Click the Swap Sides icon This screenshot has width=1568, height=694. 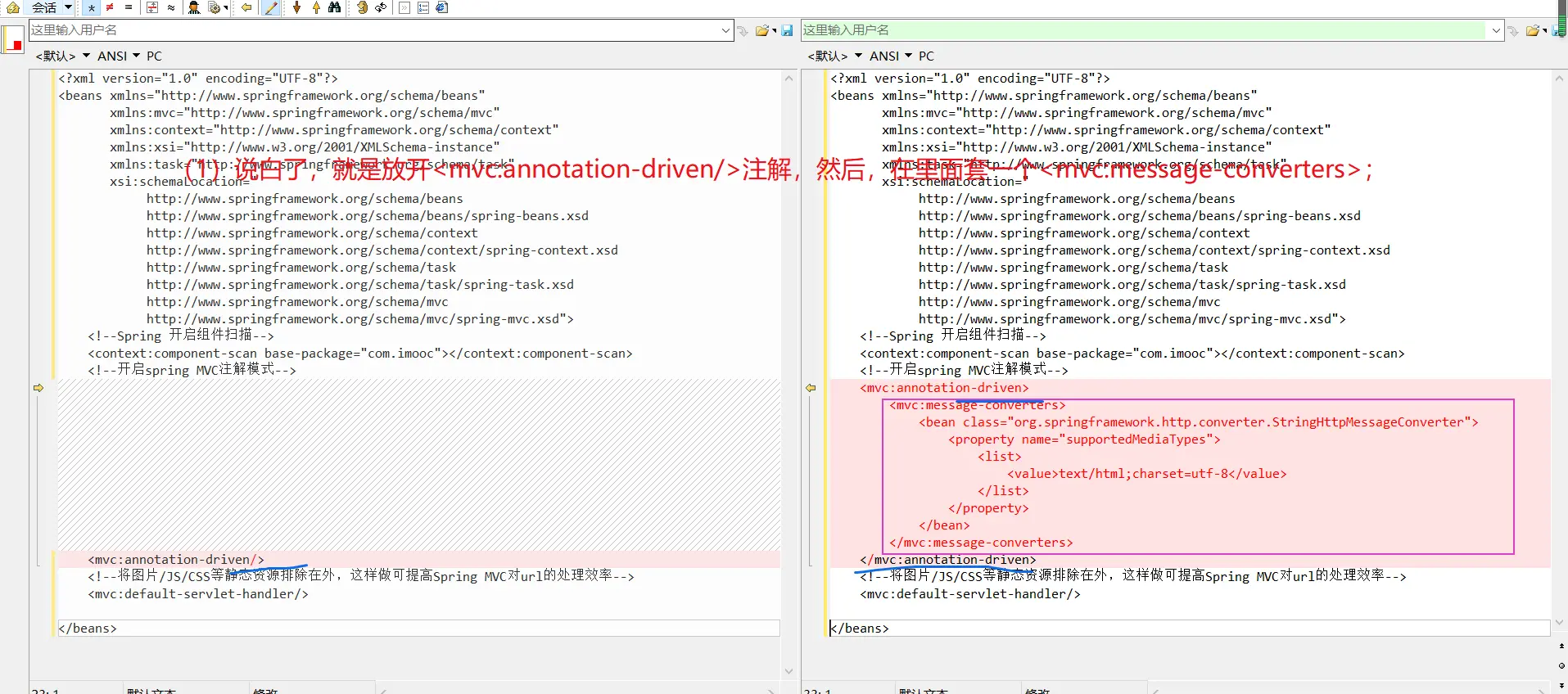[x=381, y=7]
